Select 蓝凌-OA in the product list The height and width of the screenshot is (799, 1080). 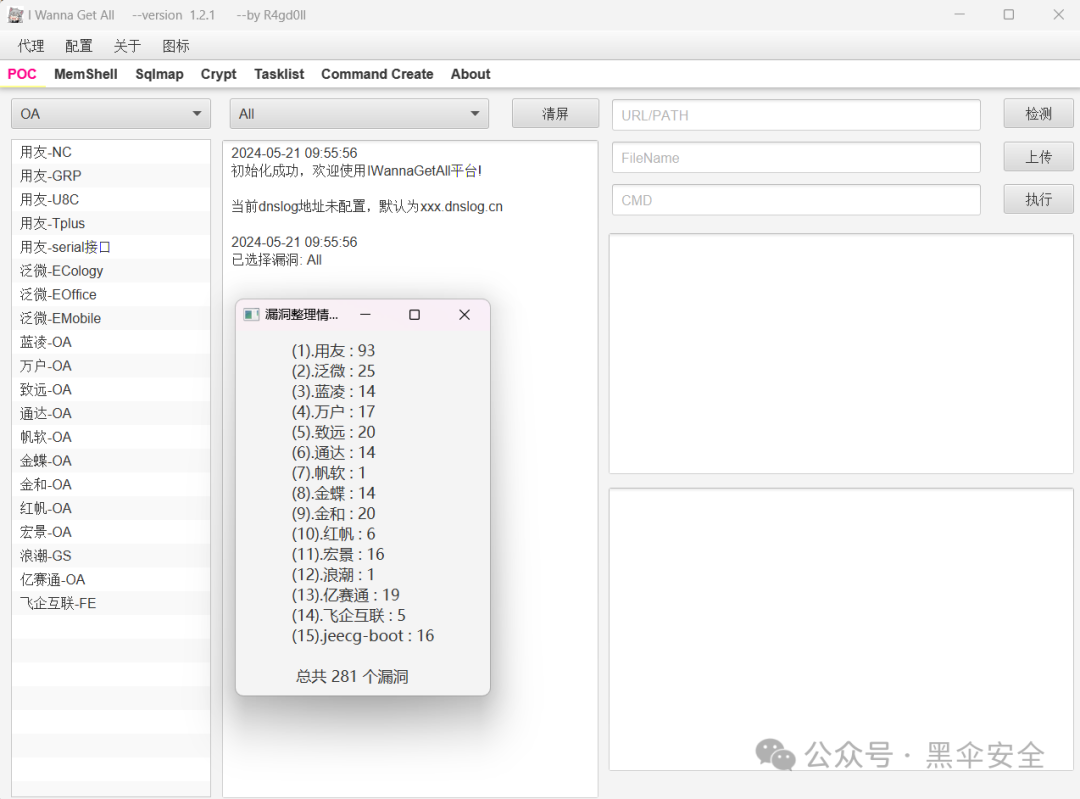pyautogui.click(x=111, y=342)
